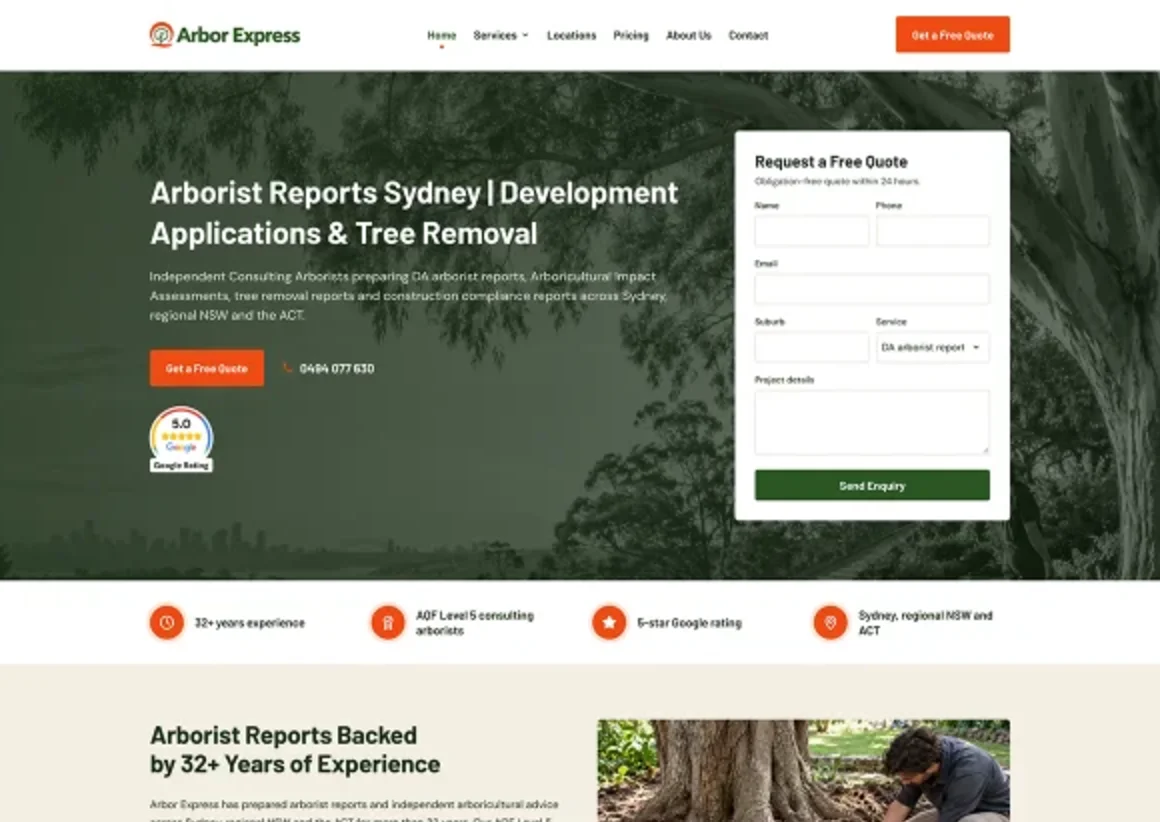Click the certificate icon beside AQF Level 5
Viewport: 1160px width, 822px height.
pos(388,623)
